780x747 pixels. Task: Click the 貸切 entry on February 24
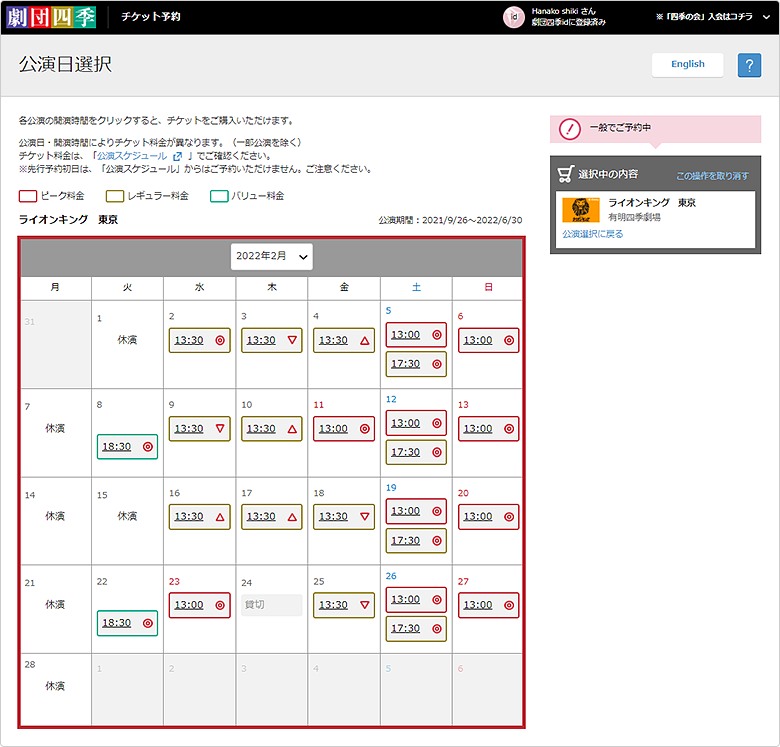click(x=272, y=605)
